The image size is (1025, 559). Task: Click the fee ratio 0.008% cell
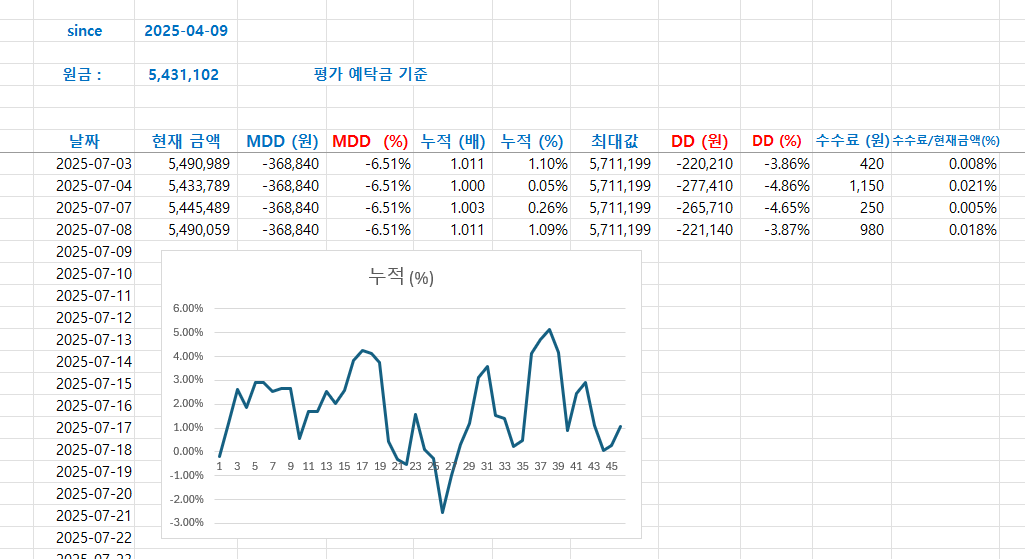click(x=946, y=164)
